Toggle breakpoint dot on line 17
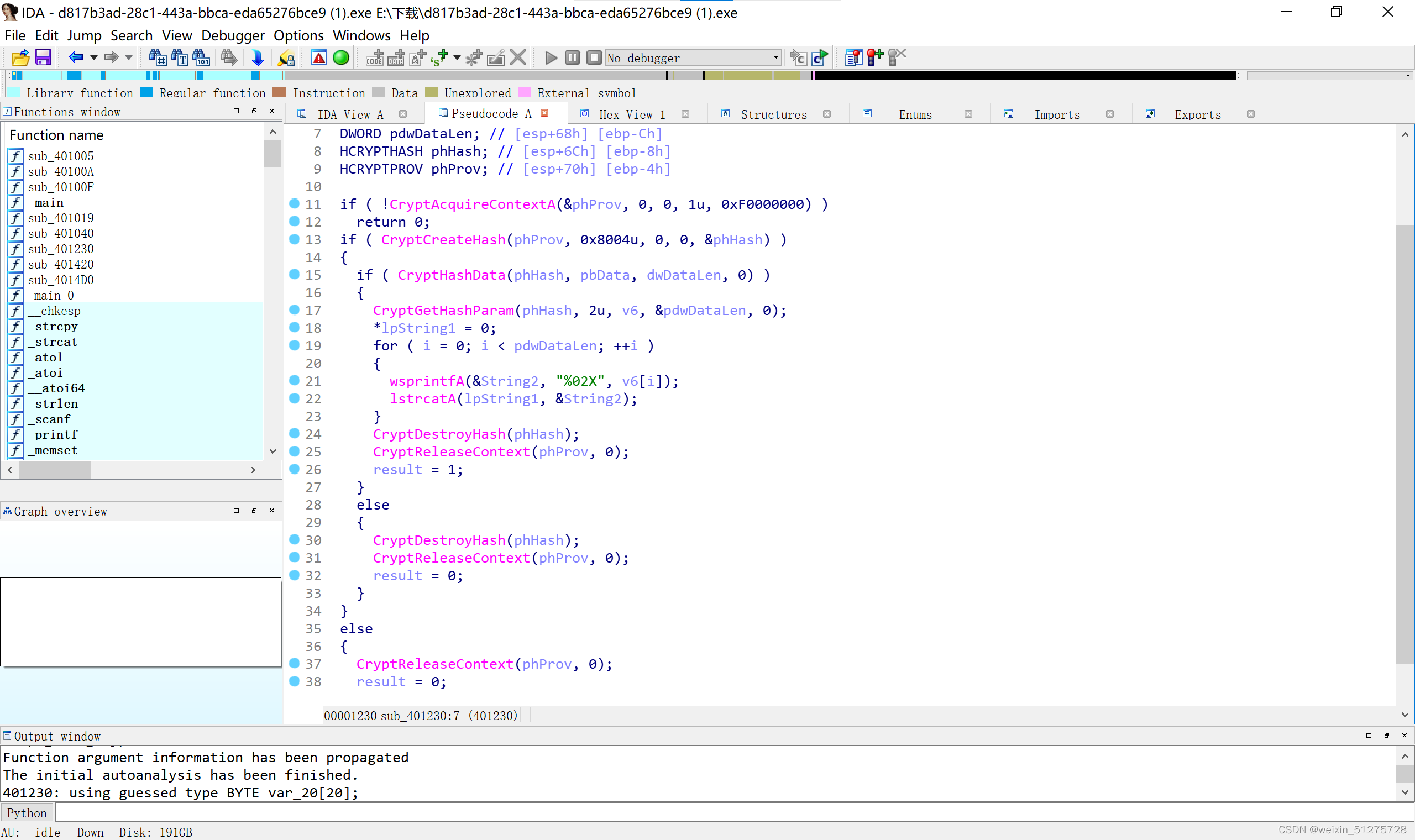This screenshot has height=840, width=1415. pos(294,309)
